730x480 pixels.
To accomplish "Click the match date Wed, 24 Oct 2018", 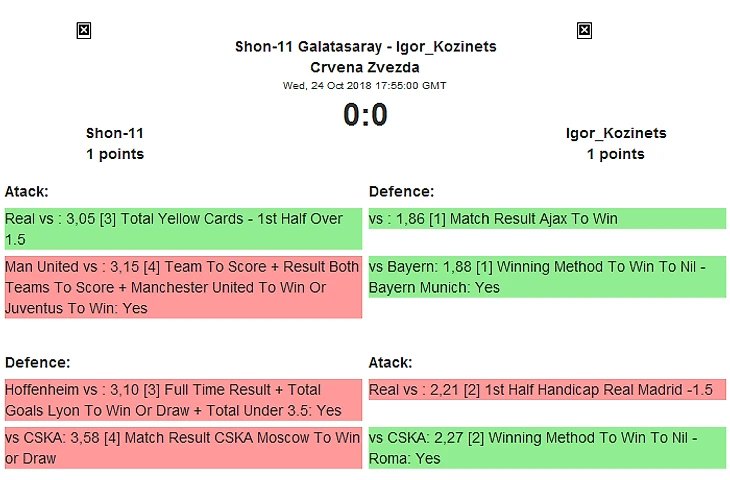I will pos(365,86).
